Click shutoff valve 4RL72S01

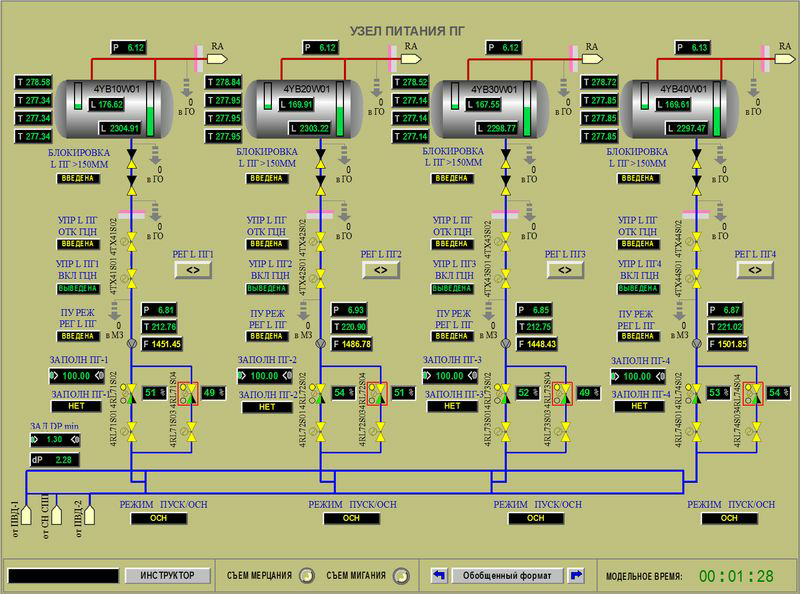coord(320,431)
